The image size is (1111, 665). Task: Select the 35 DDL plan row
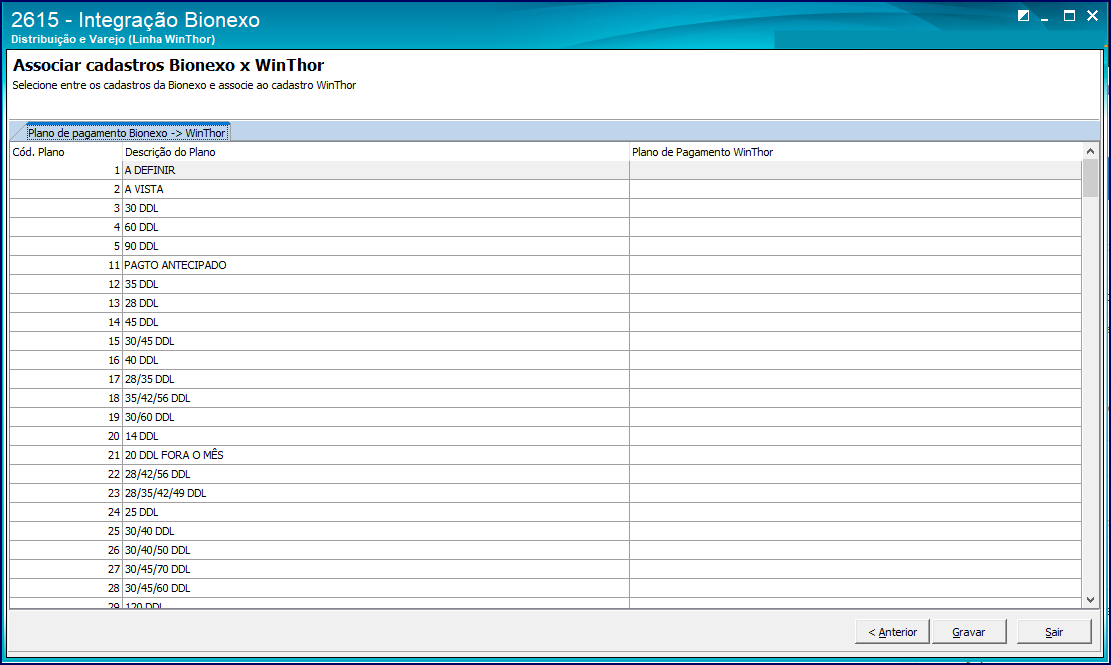coord(546,284)
